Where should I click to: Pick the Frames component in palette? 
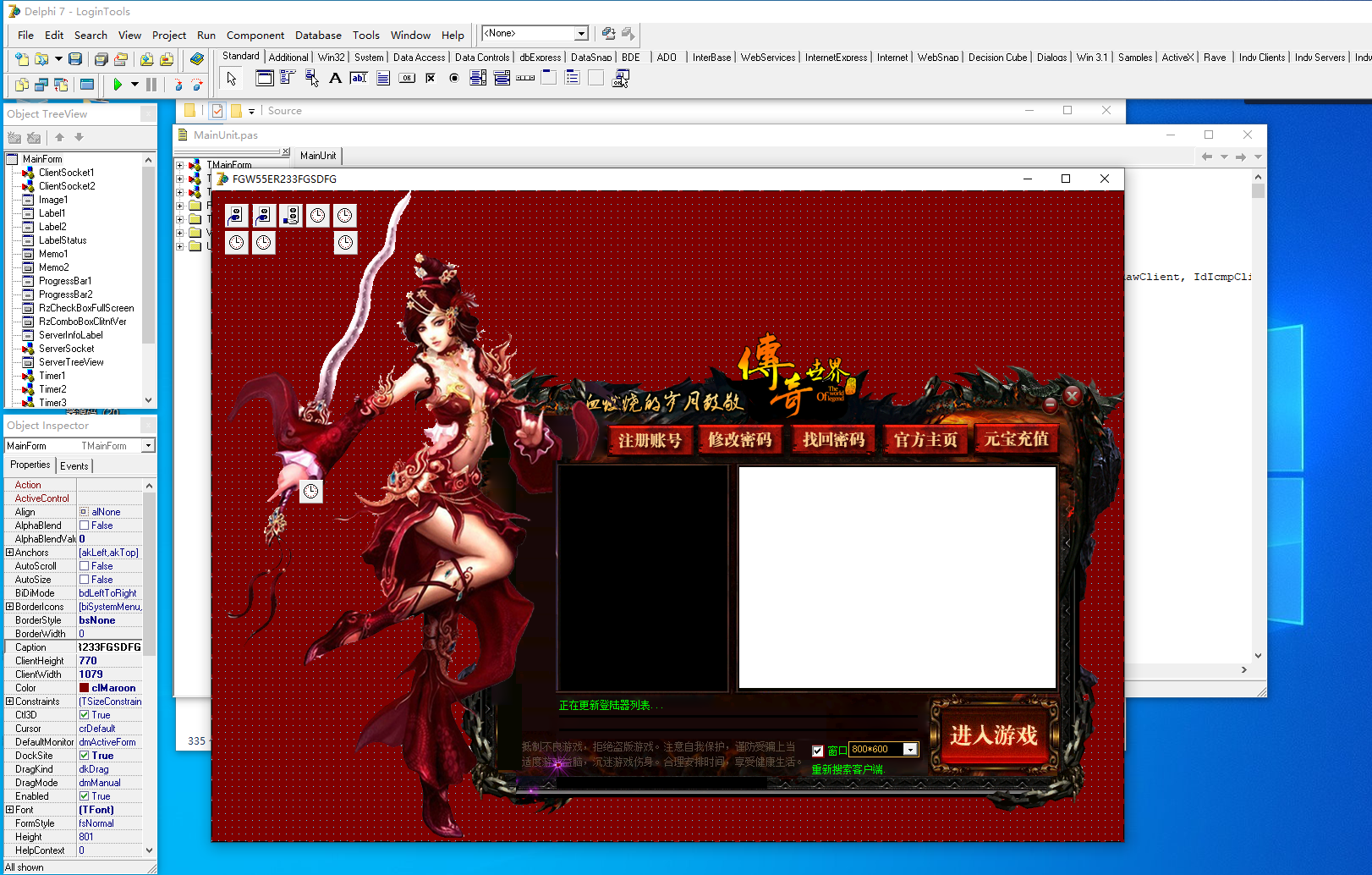click(x=265, y=79)
